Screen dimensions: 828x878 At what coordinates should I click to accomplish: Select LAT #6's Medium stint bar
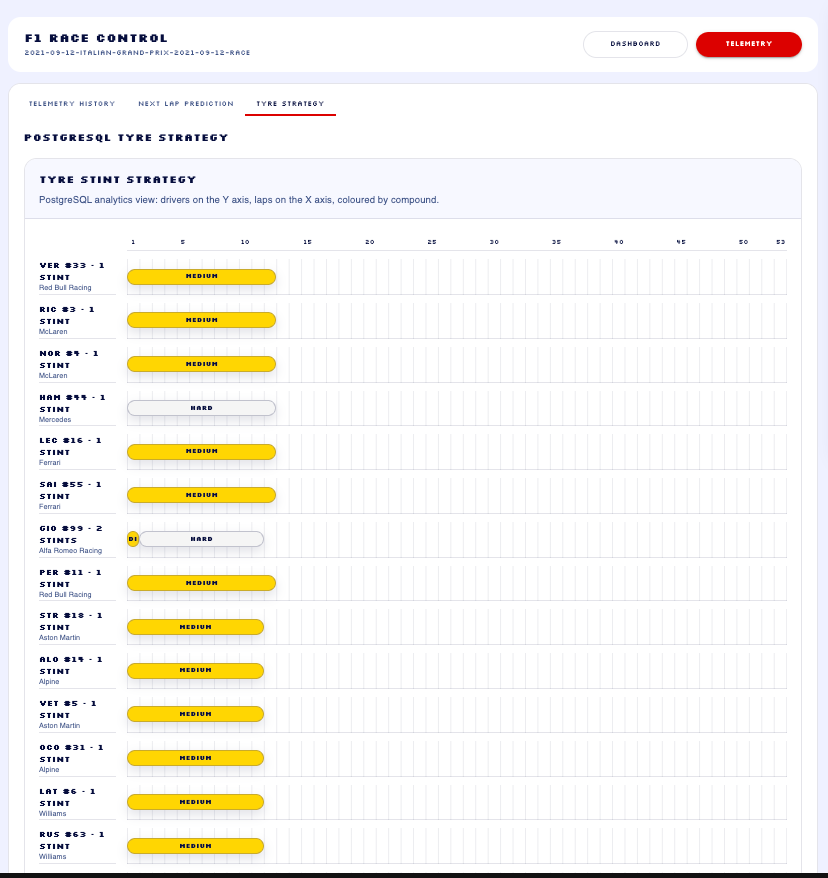pos(195,802)
